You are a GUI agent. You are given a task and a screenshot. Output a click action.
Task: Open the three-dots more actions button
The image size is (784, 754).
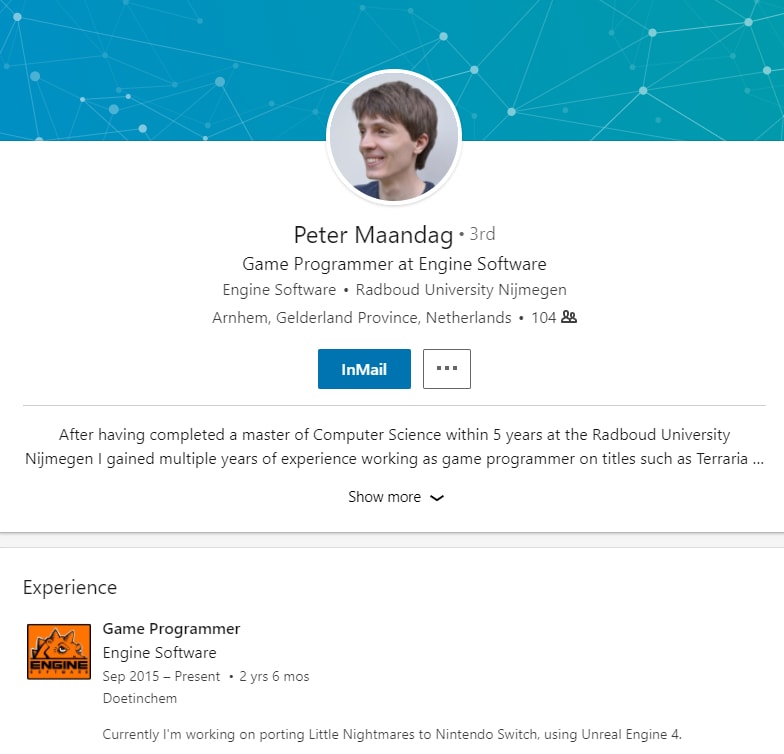446,369
